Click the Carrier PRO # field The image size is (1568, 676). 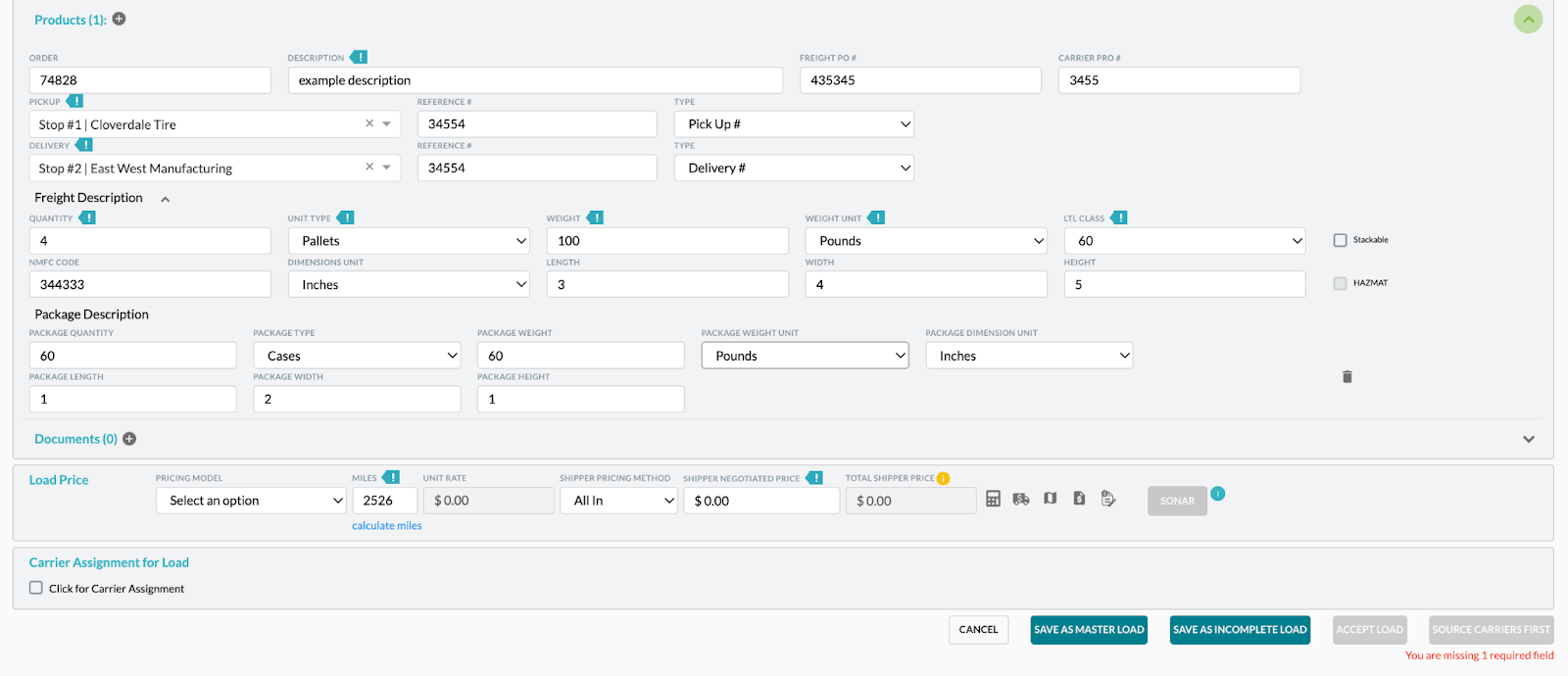pyautogui.click(x=1179, y=80)
